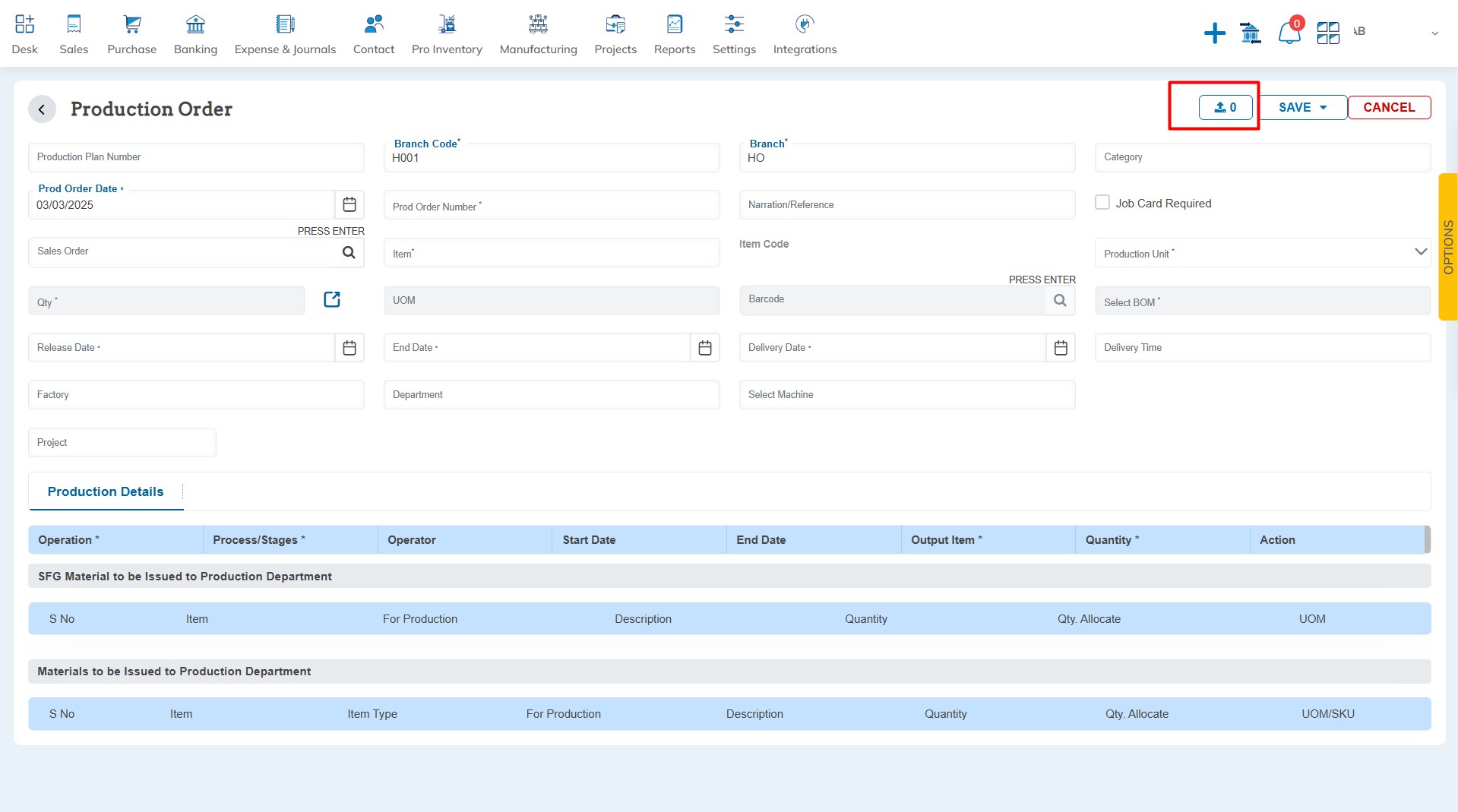
Task: Click the Select Machine field
Action: pos(907,395)
